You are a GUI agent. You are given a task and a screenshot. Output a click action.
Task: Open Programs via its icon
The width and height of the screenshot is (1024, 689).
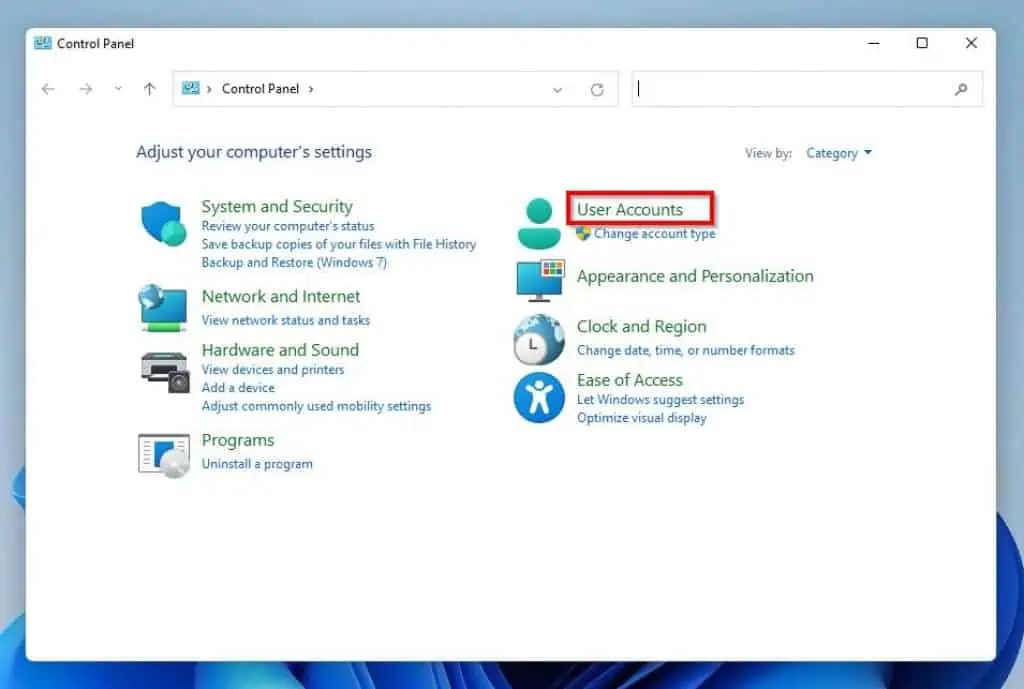point(162,453)
